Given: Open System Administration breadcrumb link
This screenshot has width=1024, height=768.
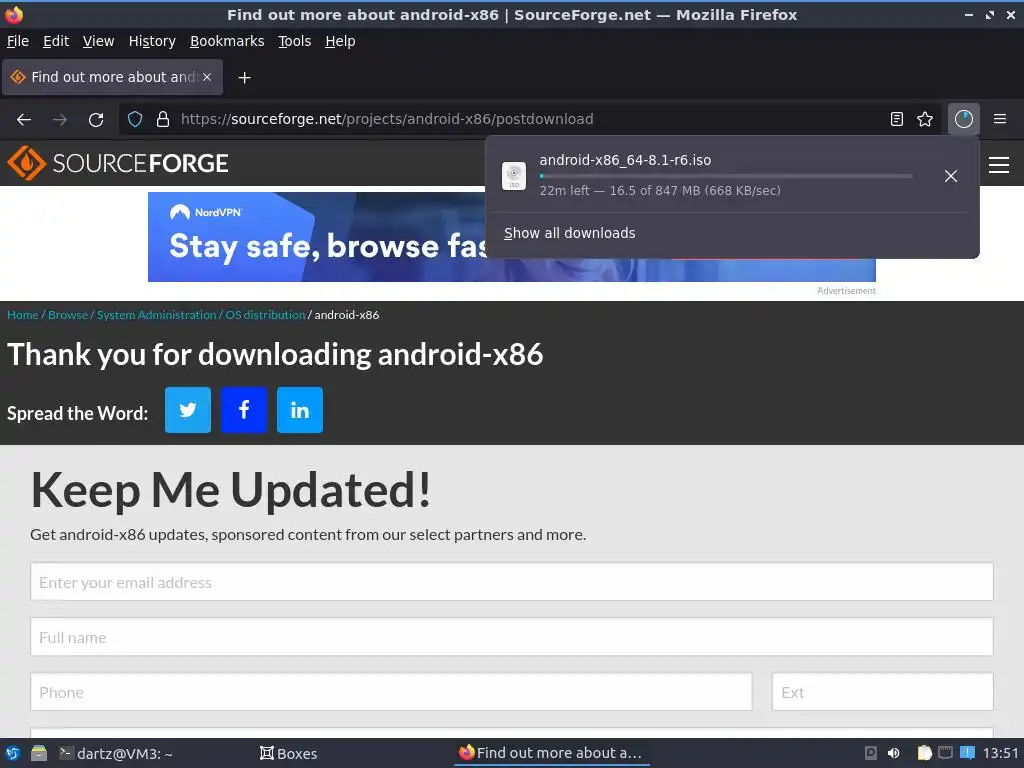Looking at the screenshot, I should [x=157, y=315].
